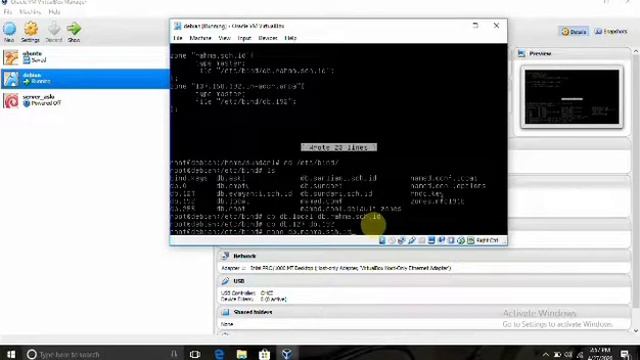Click the CPU features icon in VM status bar
This screenshot has width=640, height=360.
pyautogui.click(x=451, y=240)
